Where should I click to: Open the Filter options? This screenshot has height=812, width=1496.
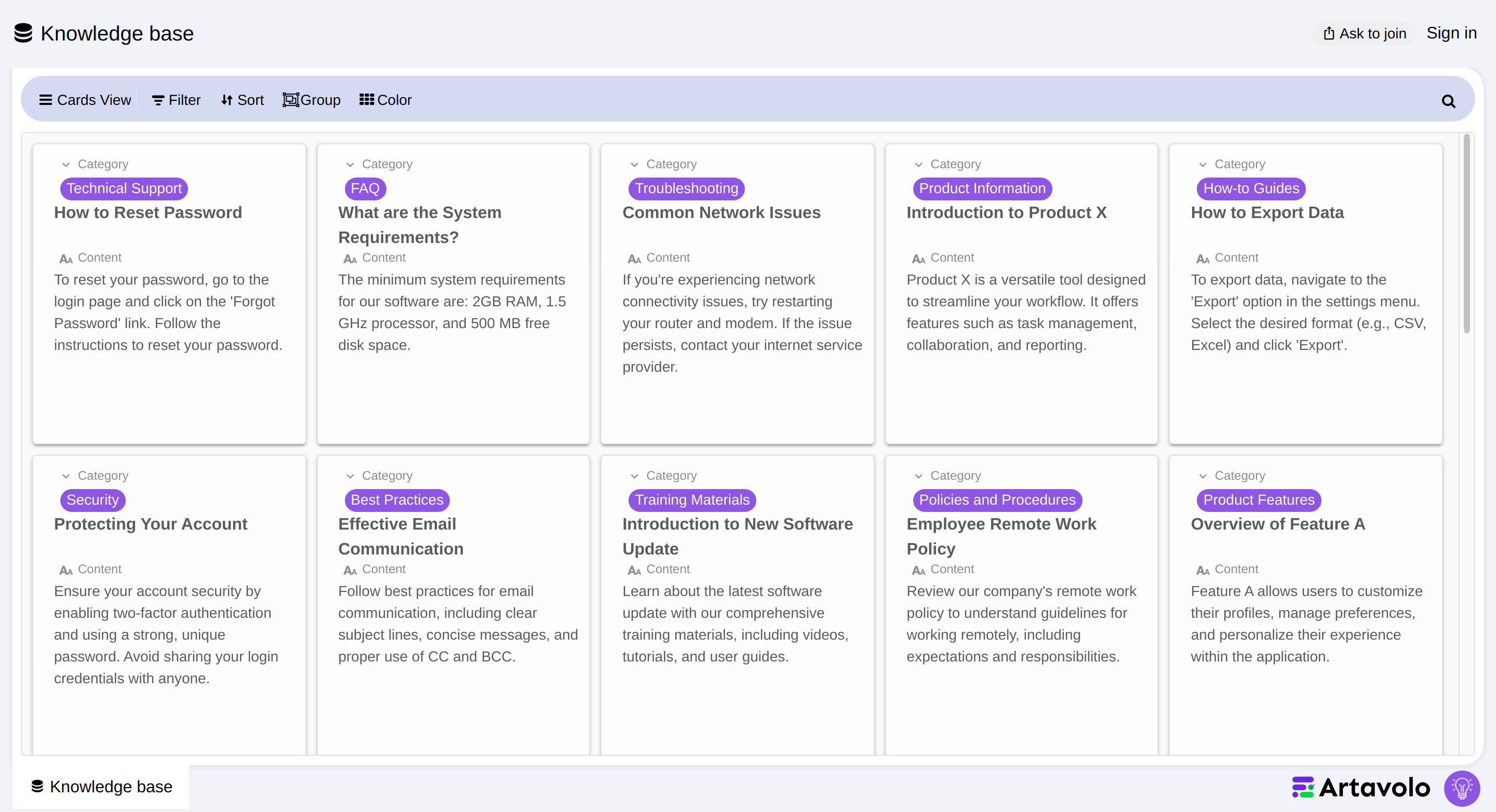click(176, 100)
